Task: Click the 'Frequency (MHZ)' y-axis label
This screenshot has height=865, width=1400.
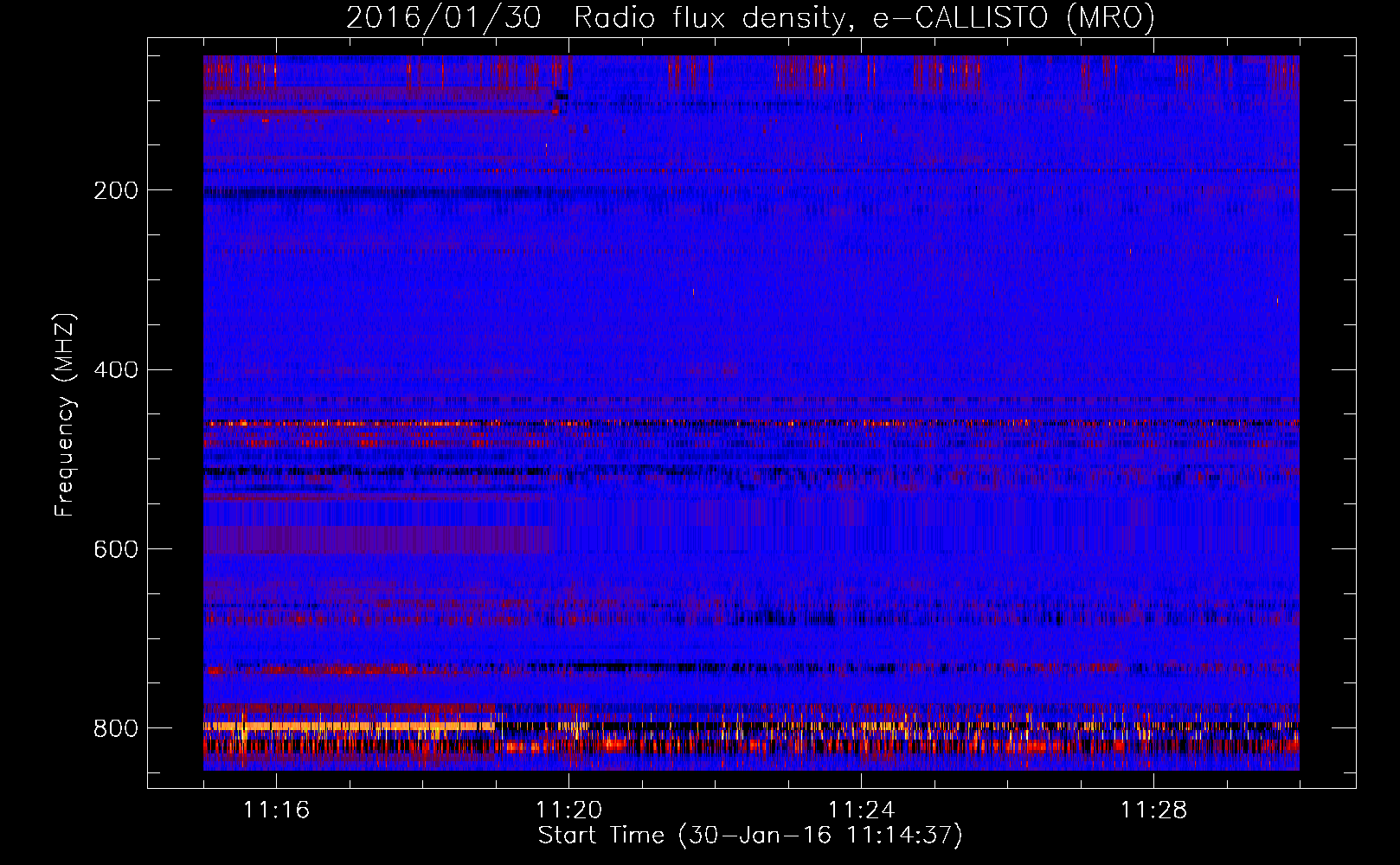Action: click(64, 414)
